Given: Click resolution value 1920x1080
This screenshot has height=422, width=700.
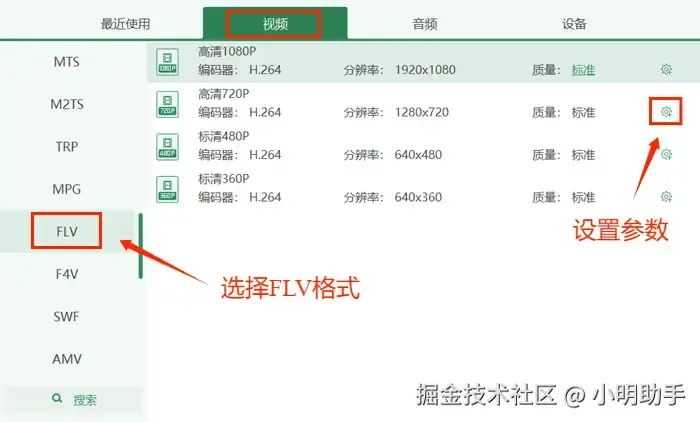Looking at the screenshot, I should click(425, 70).
